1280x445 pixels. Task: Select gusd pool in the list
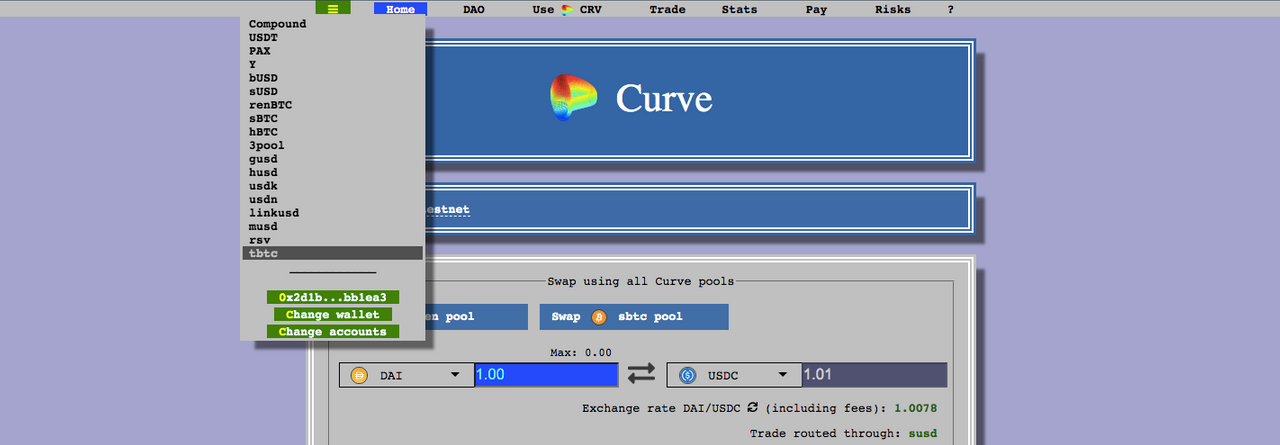click(332, 159)
